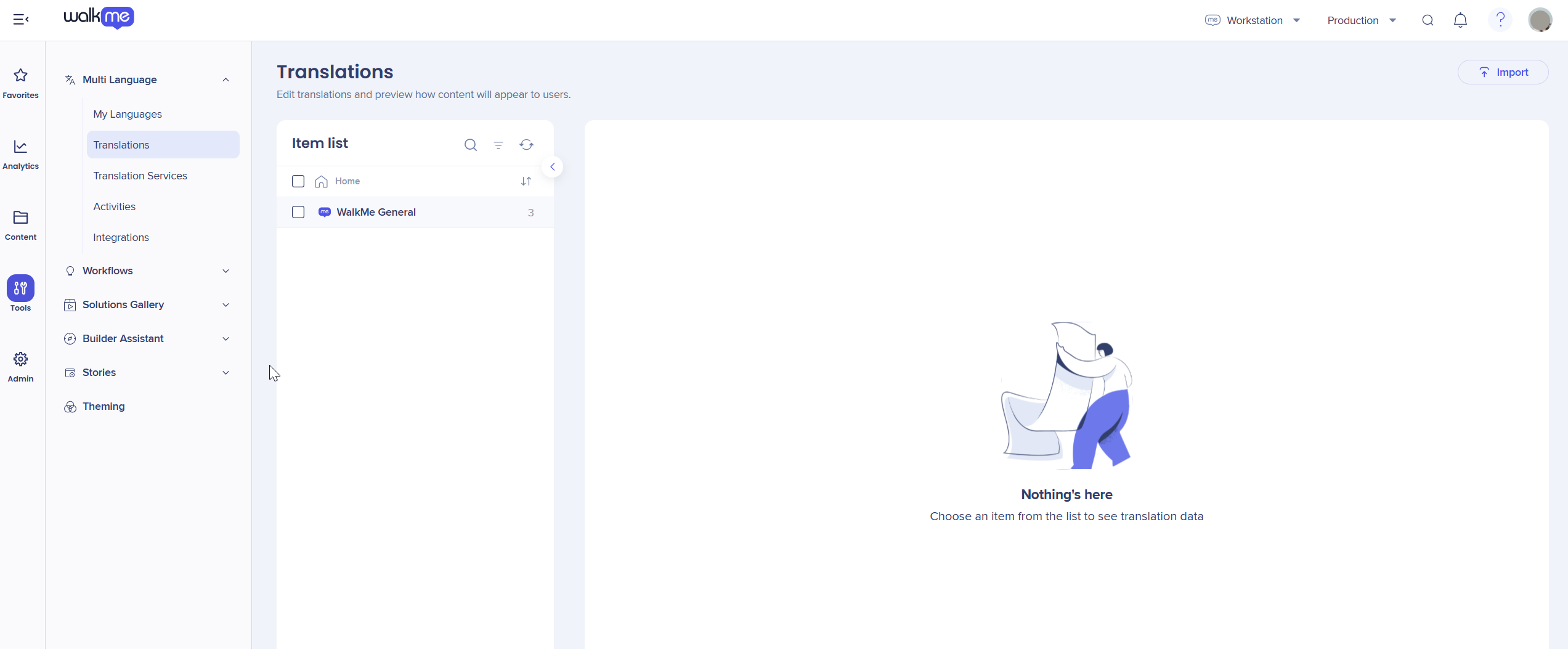Collapse the sidebar with hamburger icon
This screenshot has height=649, width=1568.
tap(21, 20)
